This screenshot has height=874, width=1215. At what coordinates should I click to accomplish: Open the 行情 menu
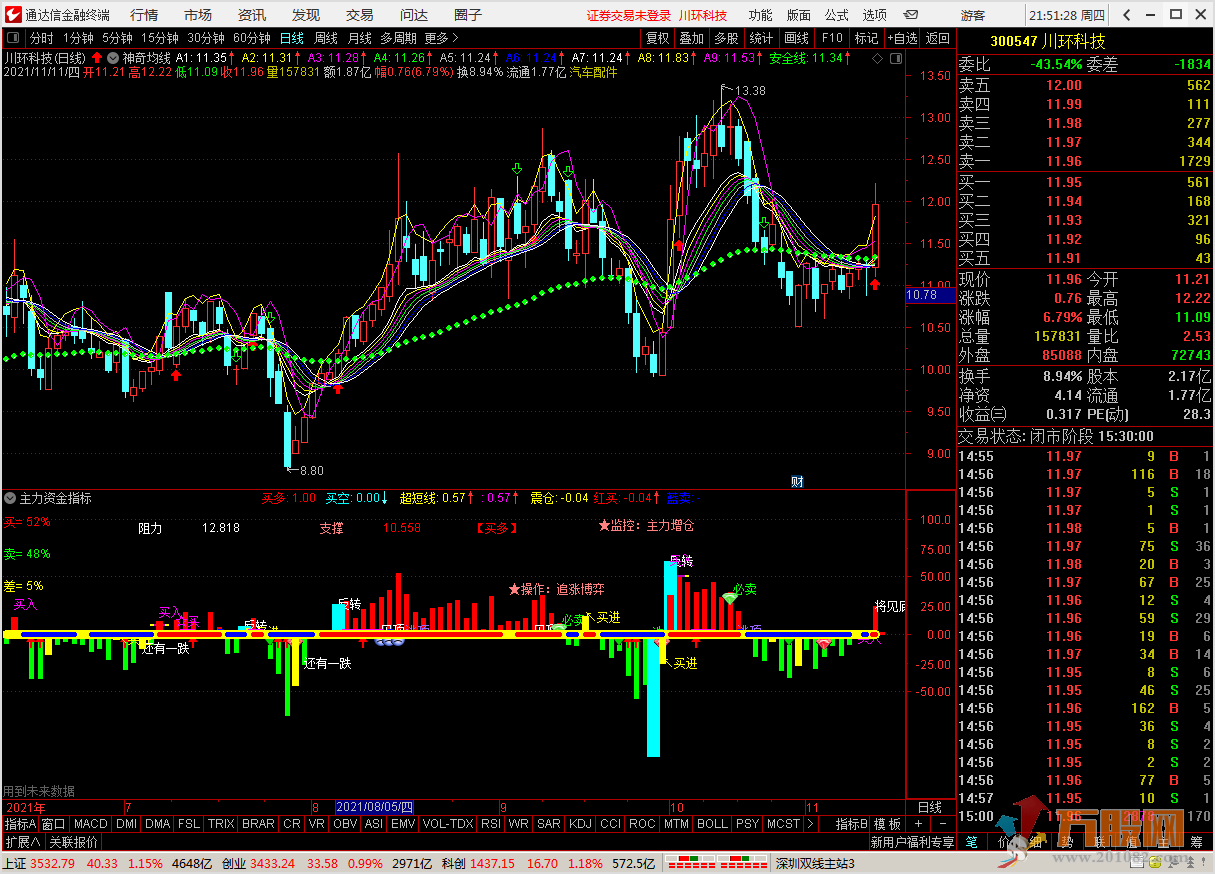pyautogui.click(x=144, y=15)
